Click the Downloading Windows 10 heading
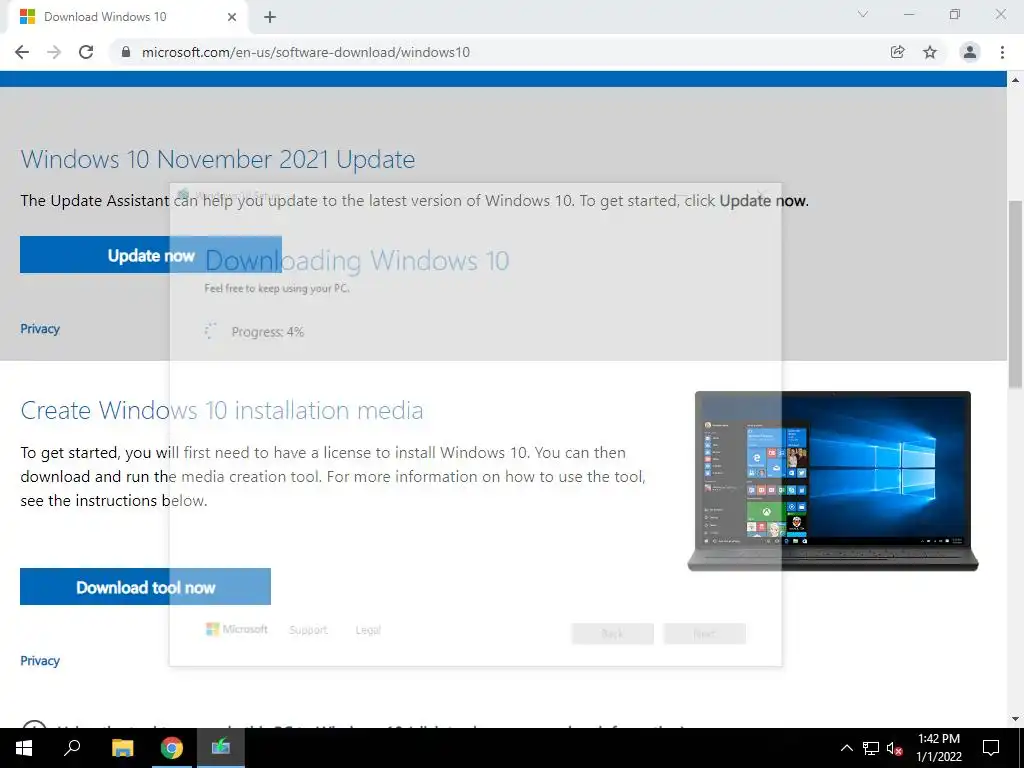The image size is (1024, 768). [x=357, y=261]
